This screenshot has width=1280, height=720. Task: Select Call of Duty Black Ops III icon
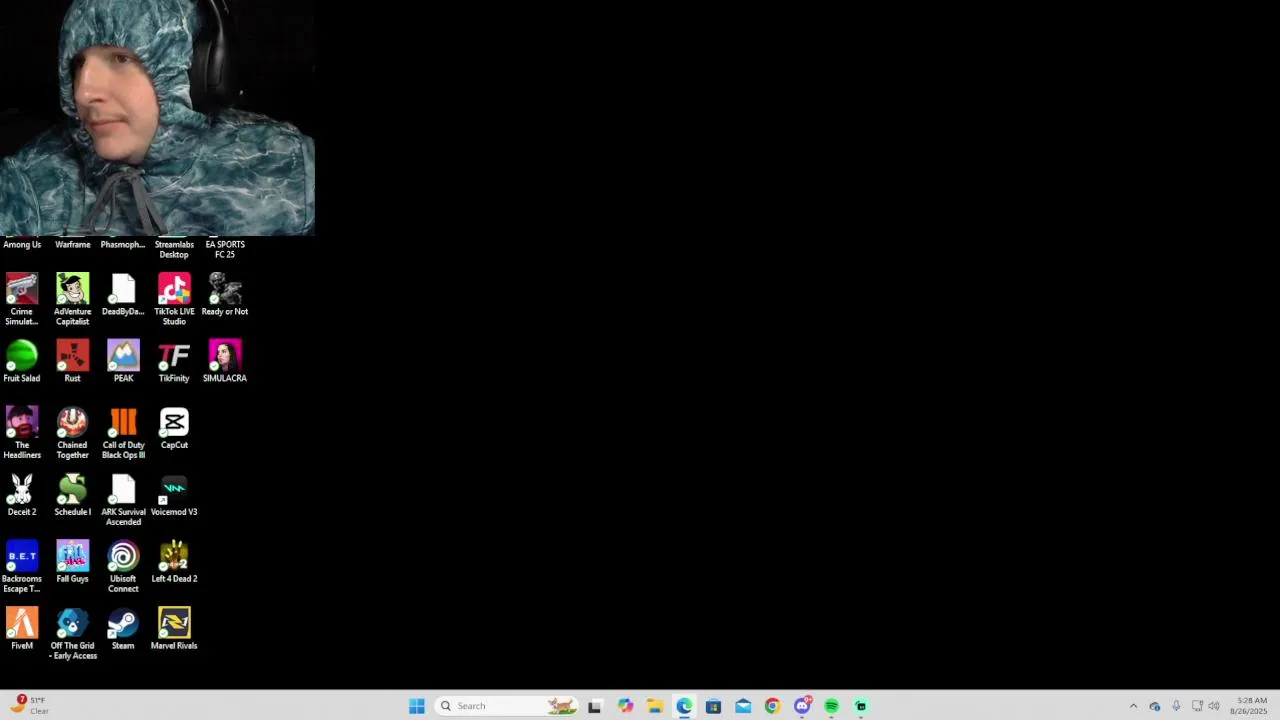(123, 433)
